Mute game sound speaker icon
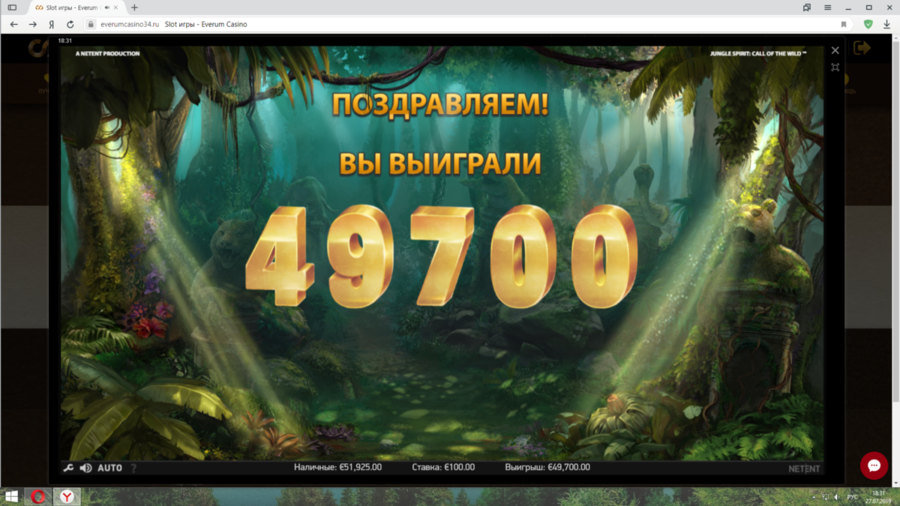Image resolution: width=900 pixels, height=506 pixels. pos(86,468)
